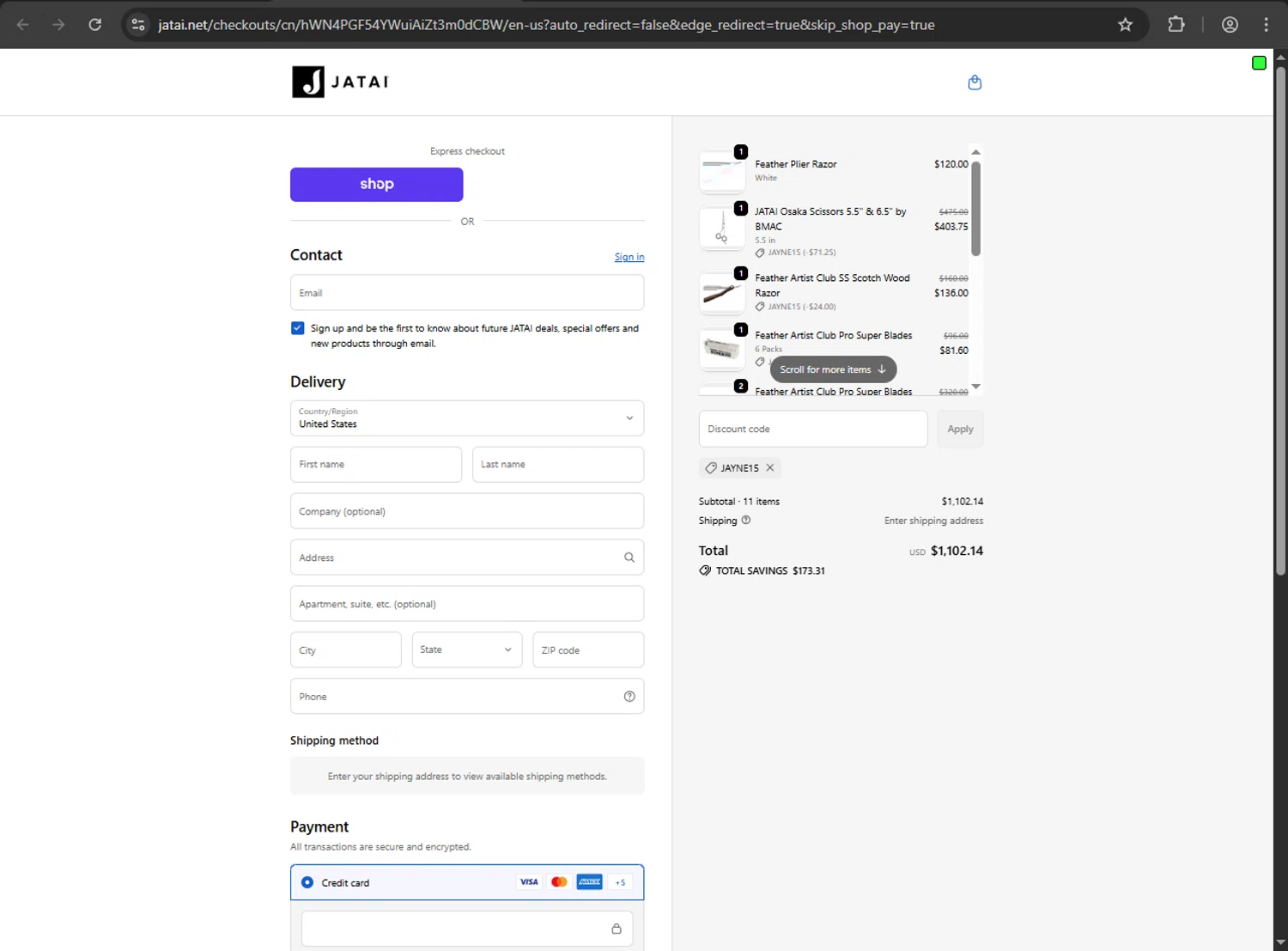Click the JATAI Osaka Scissors thumbnail
The width and height of the screenshot is (1288, 951).
coord(722,228)
